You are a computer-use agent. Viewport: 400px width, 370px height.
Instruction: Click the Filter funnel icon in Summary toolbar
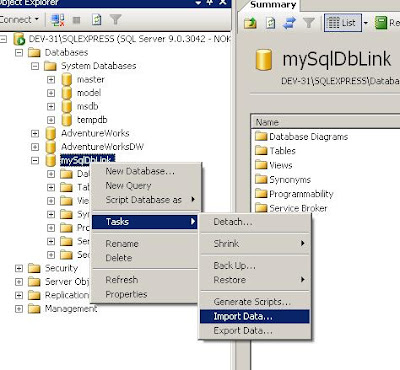pos(309,23)
